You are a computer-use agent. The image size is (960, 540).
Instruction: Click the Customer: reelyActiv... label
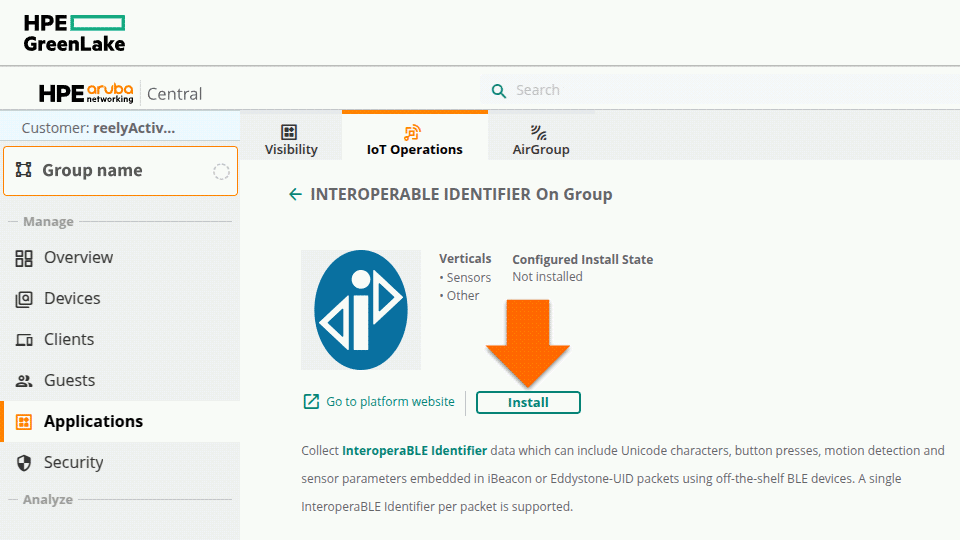(99, 128)
